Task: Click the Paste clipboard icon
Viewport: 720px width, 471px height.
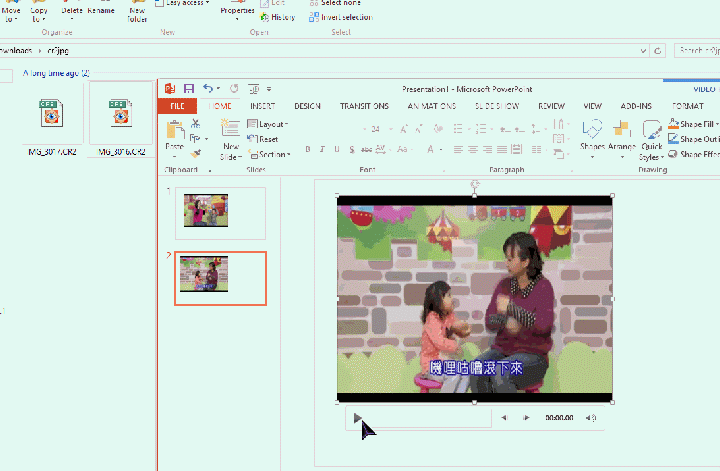Action: coord(175,130)
